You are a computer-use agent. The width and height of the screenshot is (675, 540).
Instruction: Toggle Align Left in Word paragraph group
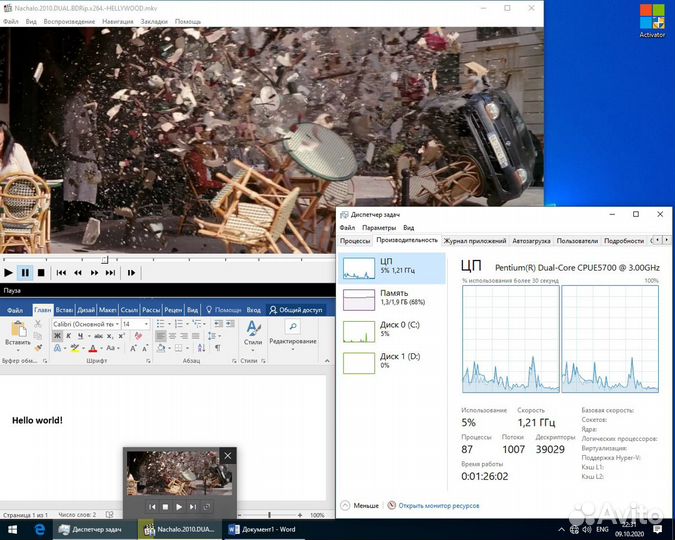(x=161, y=336)
